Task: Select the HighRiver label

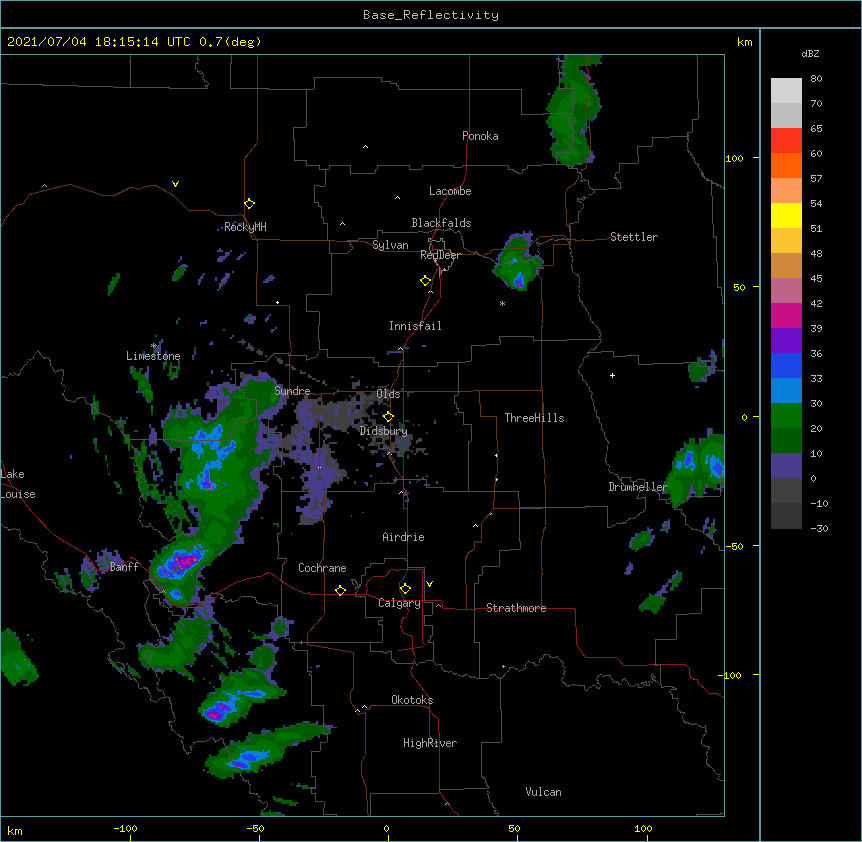Action: 430,743
